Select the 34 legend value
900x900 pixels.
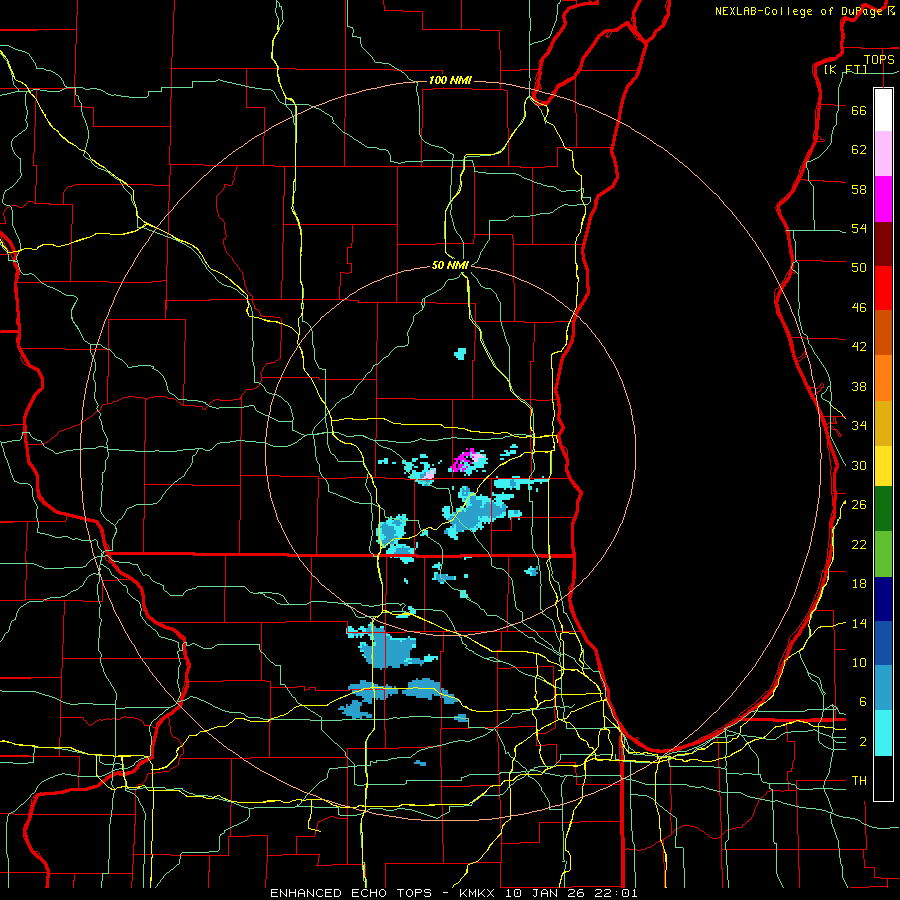pyautogui.click(x=859, y=425)
